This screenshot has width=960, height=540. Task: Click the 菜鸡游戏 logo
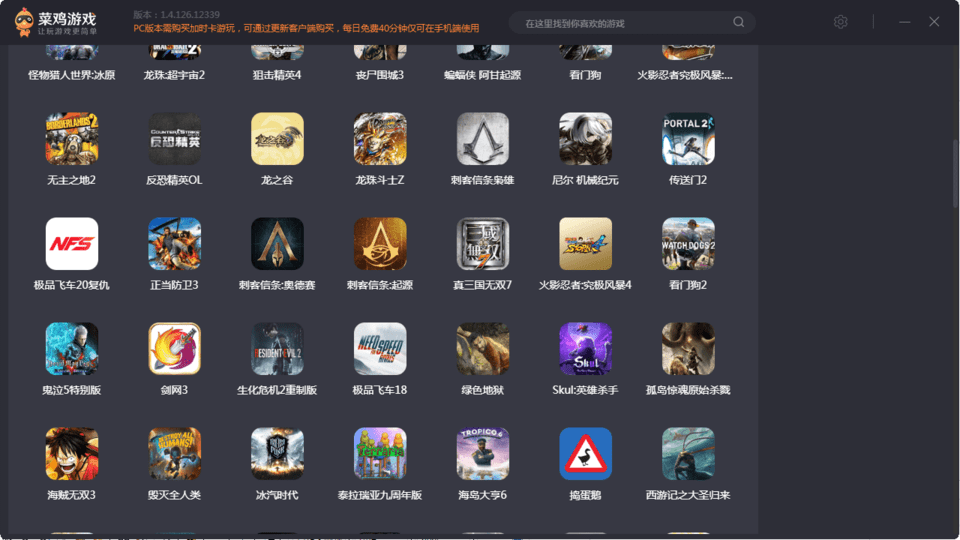(56, 22)
